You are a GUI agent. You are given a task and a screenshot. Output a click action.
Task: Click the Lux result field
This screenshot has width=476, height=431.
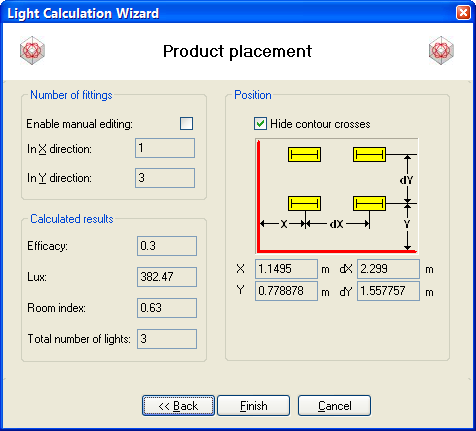coord(167,277)
